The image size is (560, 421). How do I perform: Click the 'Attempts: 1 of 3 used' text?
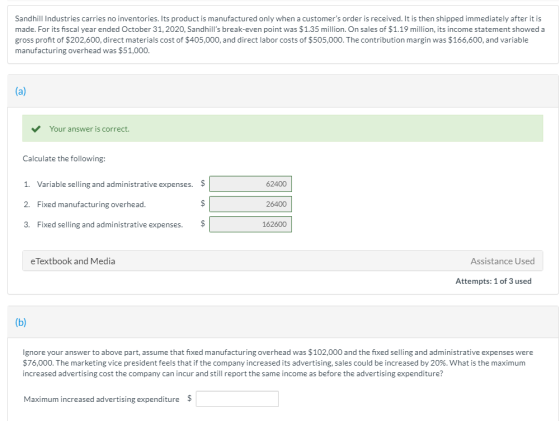[493, 281]
